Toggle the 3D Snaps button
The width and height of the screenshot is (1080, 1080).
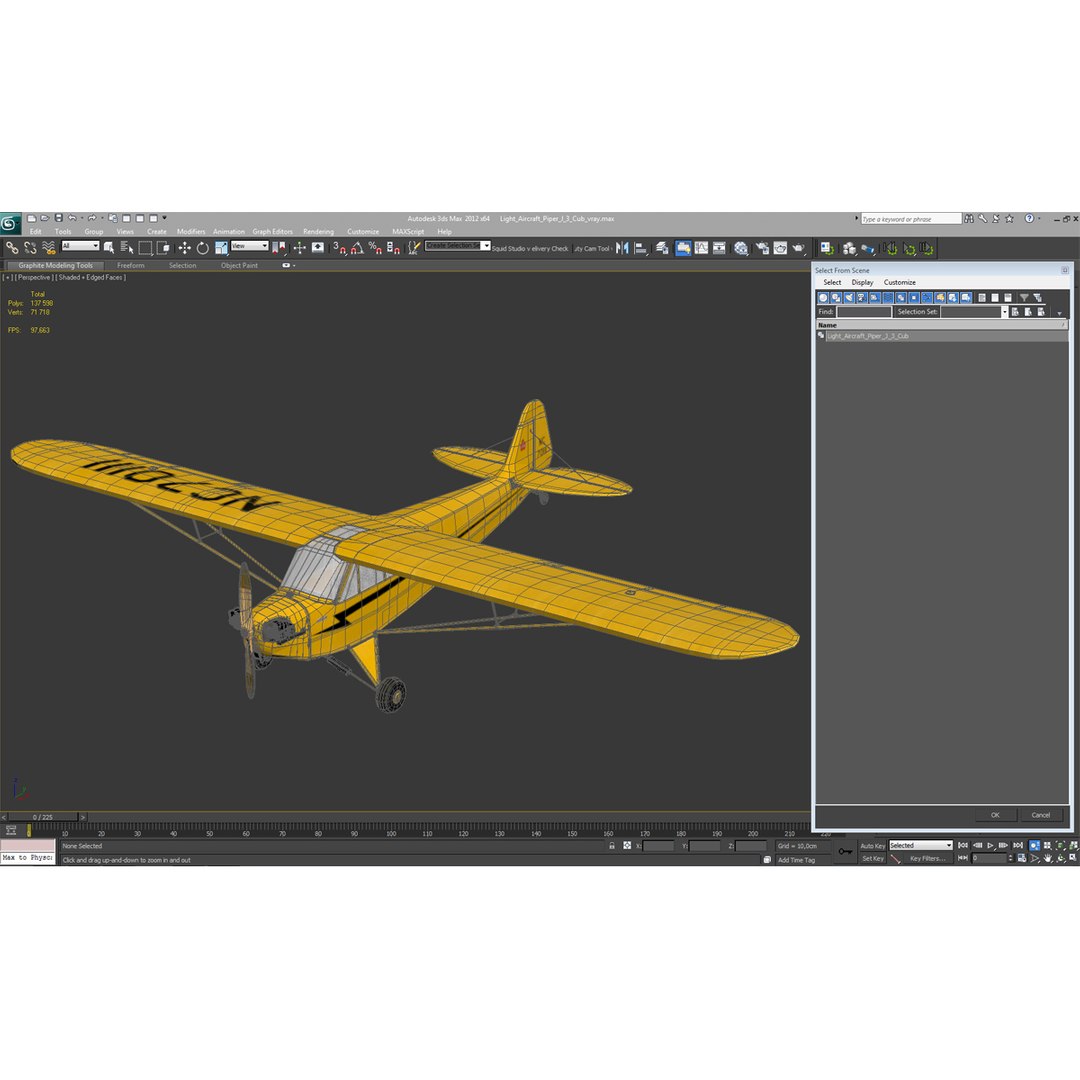pos(340,248)
